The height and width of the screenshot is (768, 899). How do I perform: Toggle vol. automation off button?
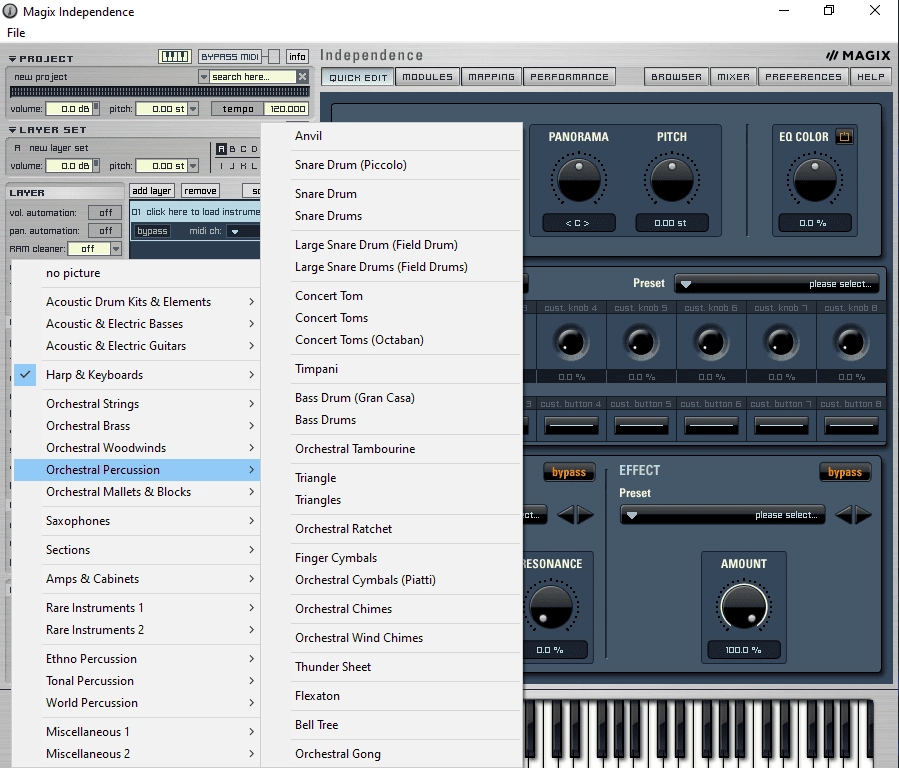point(105,213)
